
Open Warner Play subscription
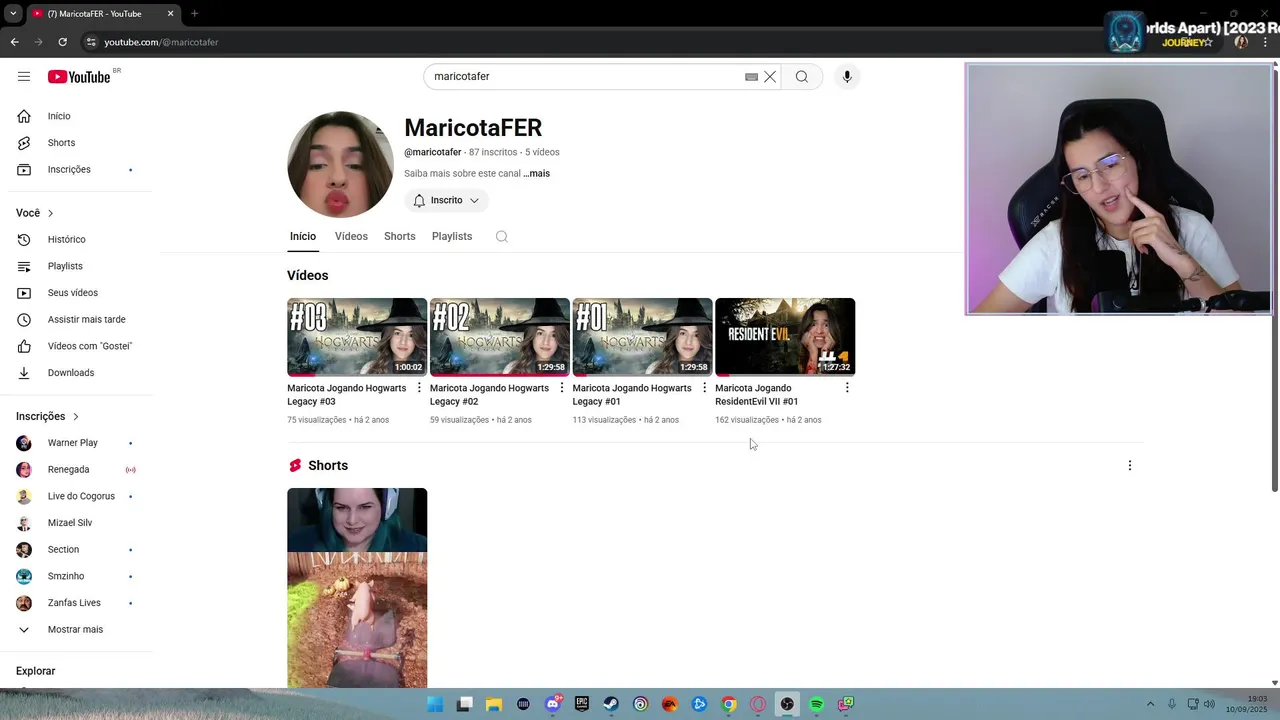(76, 443)
